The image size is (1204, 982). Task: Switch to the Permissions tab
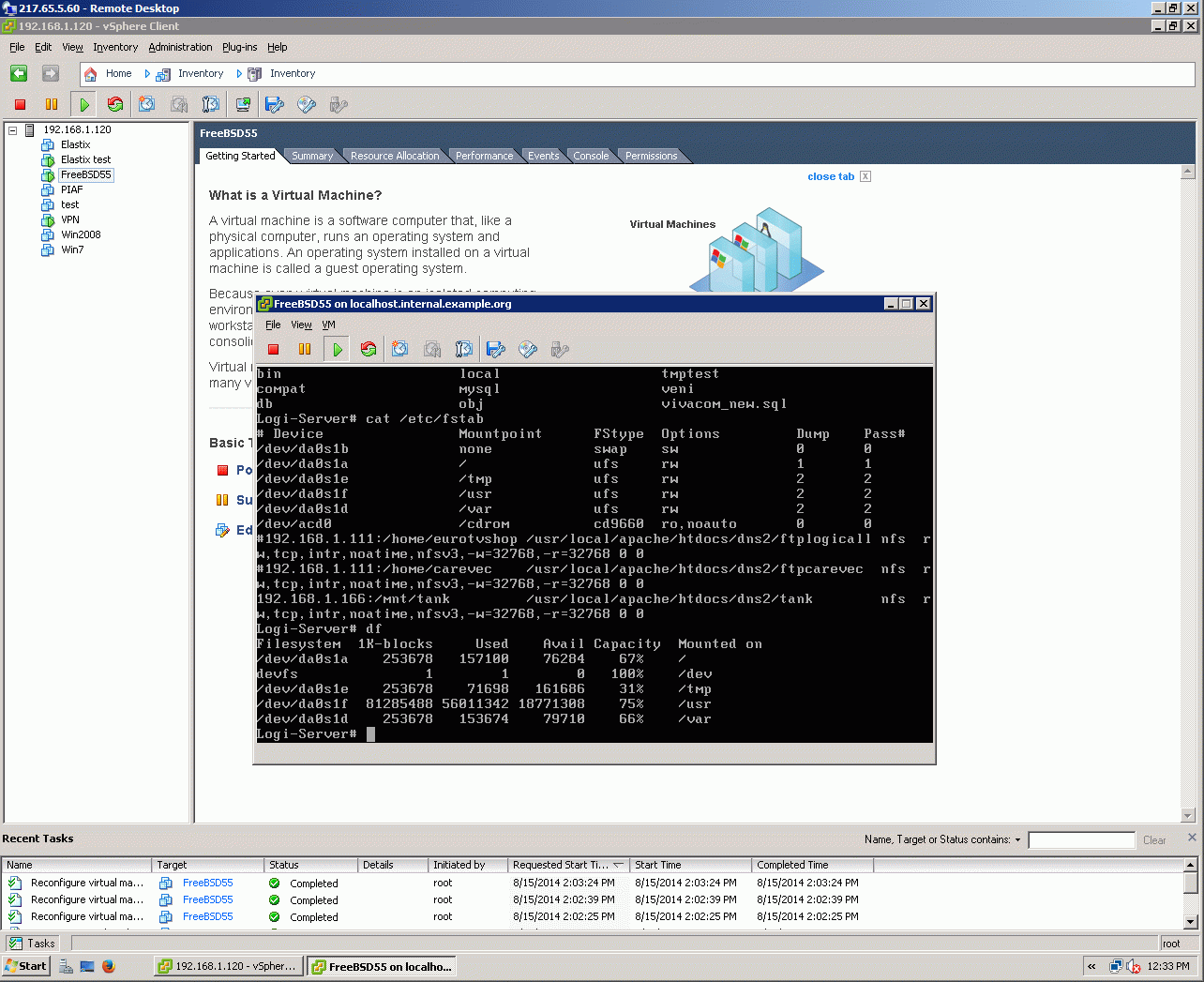[x=651, y=156]
